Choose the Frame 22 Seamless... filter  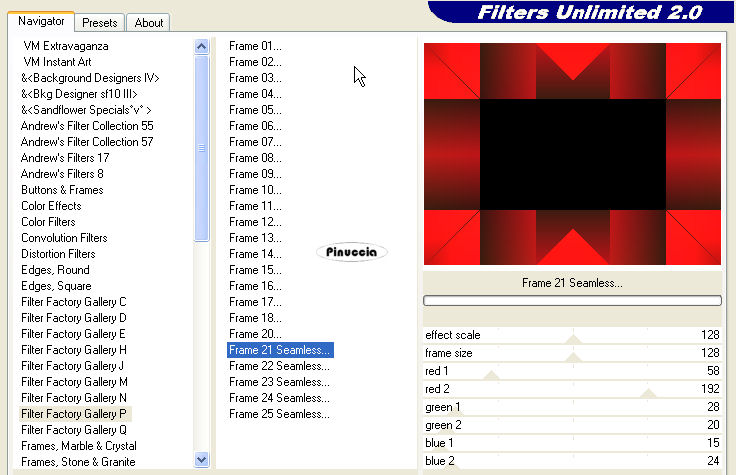[279, 366]
